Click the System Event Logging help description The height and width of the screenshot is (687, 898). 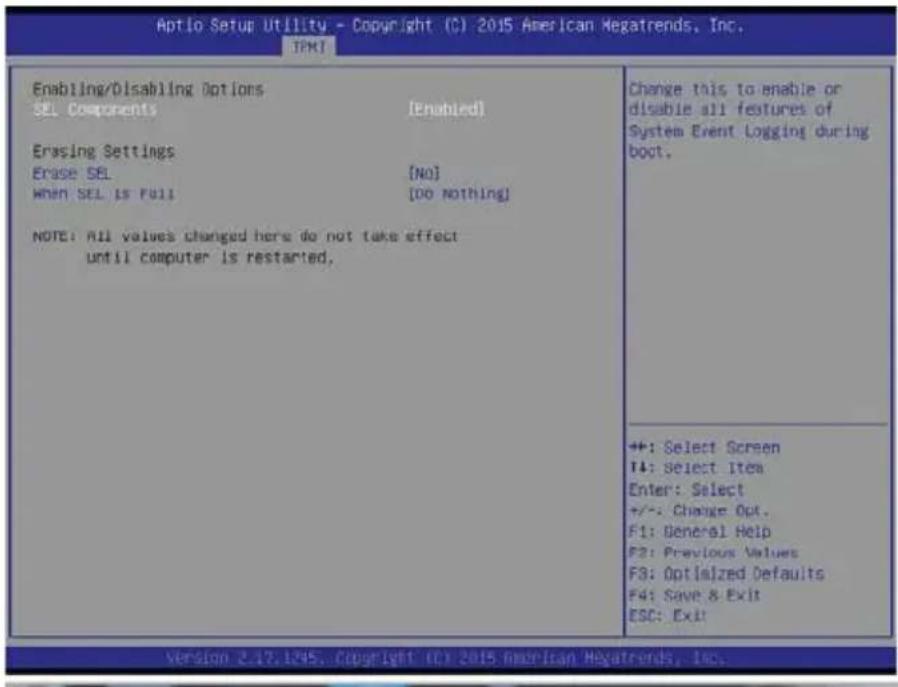(749, 120)
